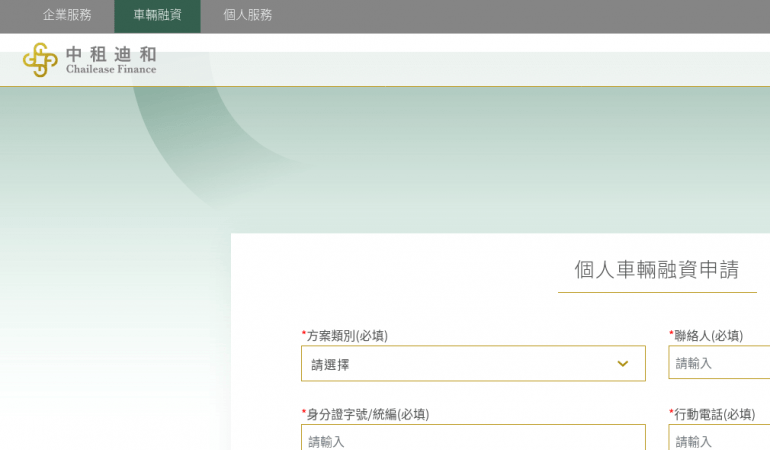Click the Chailease Finance logo icon
This screenshot has width=770, height=450.
click(40, 60)
